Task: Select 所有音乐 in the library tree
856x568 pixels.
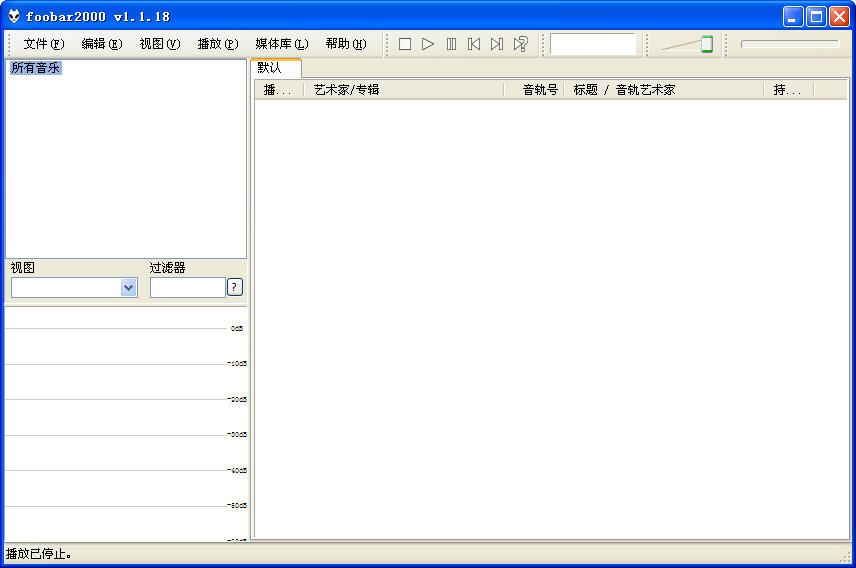Action: pyautogui.click(x=35, y=68)
